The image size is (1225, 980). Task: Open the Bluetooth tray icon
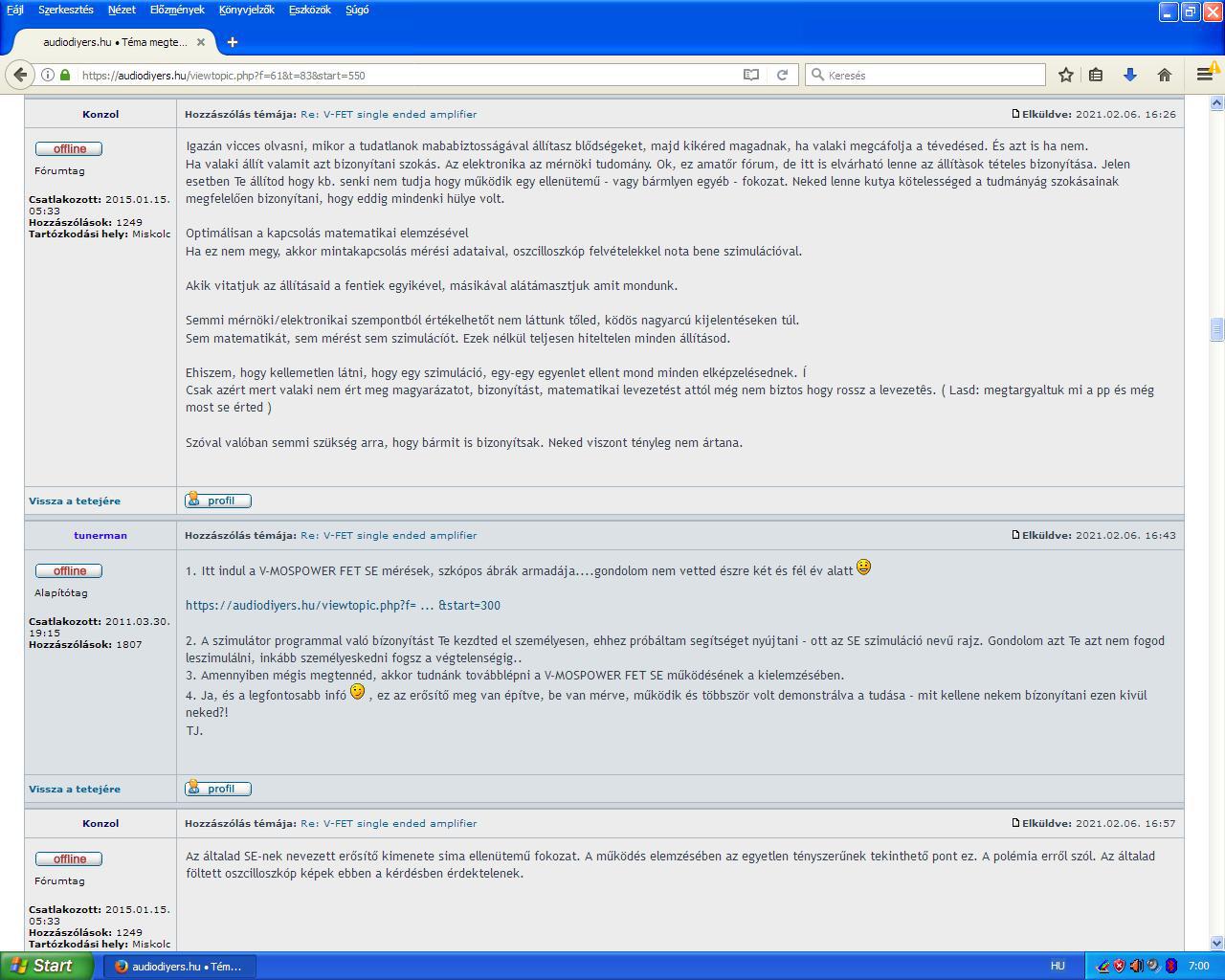pos(1171,966)
